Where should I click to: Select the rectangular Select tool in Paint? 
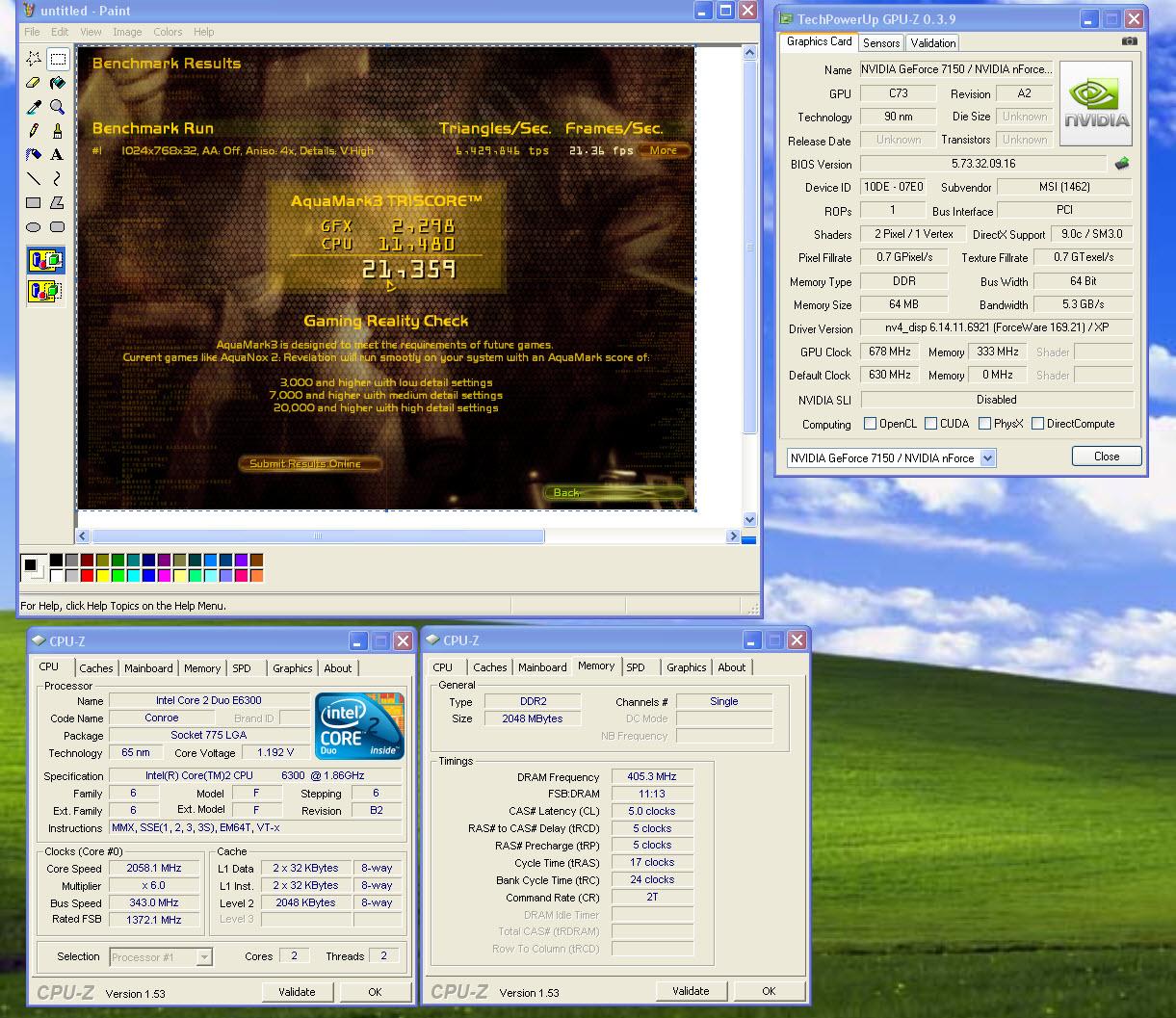[58, 59]
